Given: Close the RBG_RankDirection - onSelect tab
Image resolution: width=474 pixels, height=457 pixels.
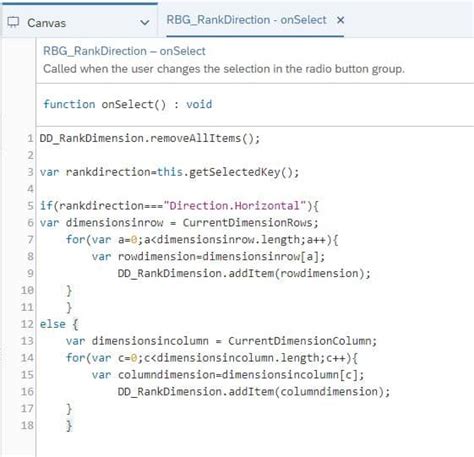Looking at the screenshot, I should point(340,20).
